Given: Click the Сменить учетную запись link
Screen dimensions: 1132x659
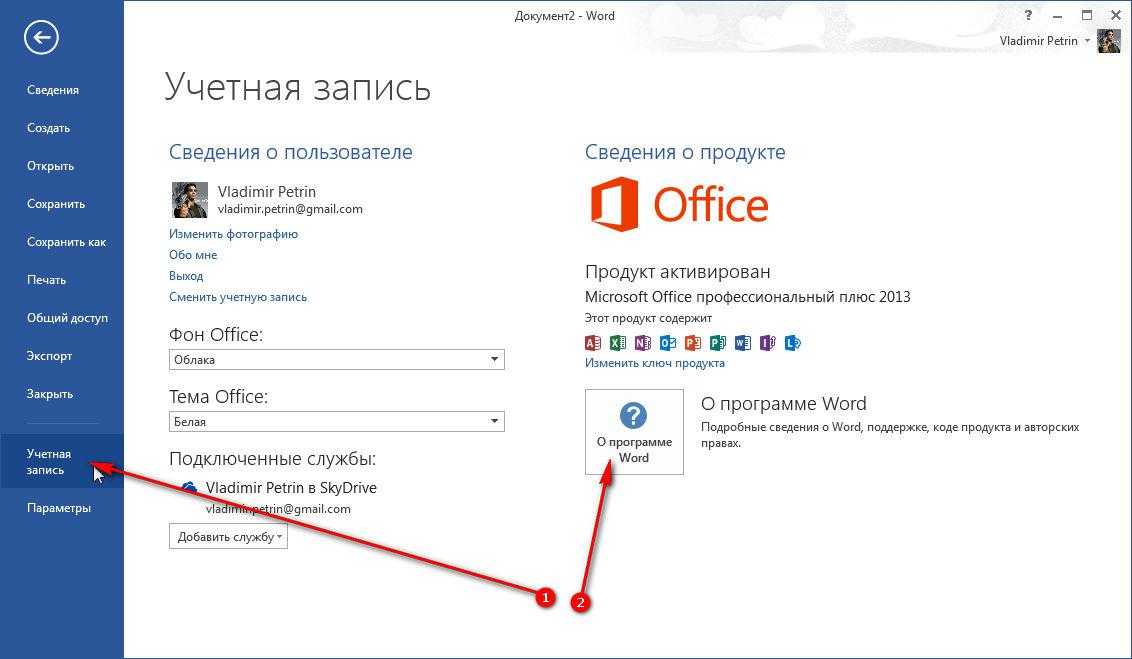Looking at the screenshot, I should click(238, 297).
